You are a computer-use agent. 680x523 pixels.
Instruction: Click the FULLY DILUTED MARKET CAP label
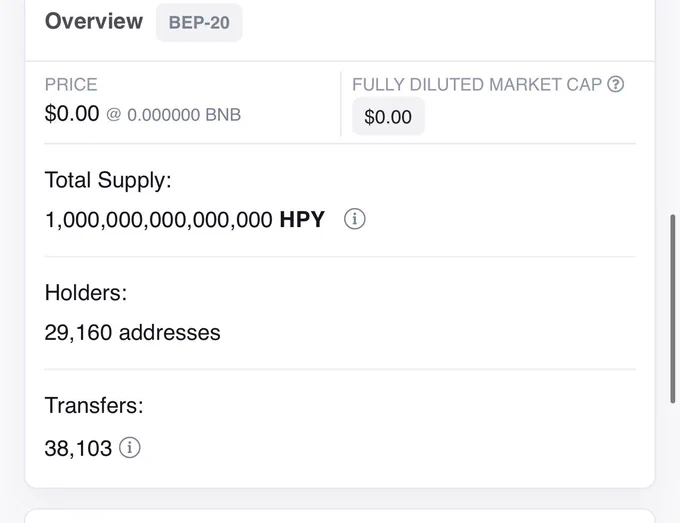(x=477, y=85)
